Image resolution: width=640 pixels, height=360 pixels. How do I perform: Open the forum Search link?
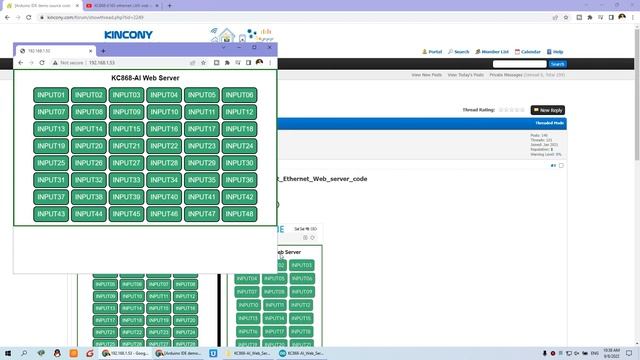[458, 52]
